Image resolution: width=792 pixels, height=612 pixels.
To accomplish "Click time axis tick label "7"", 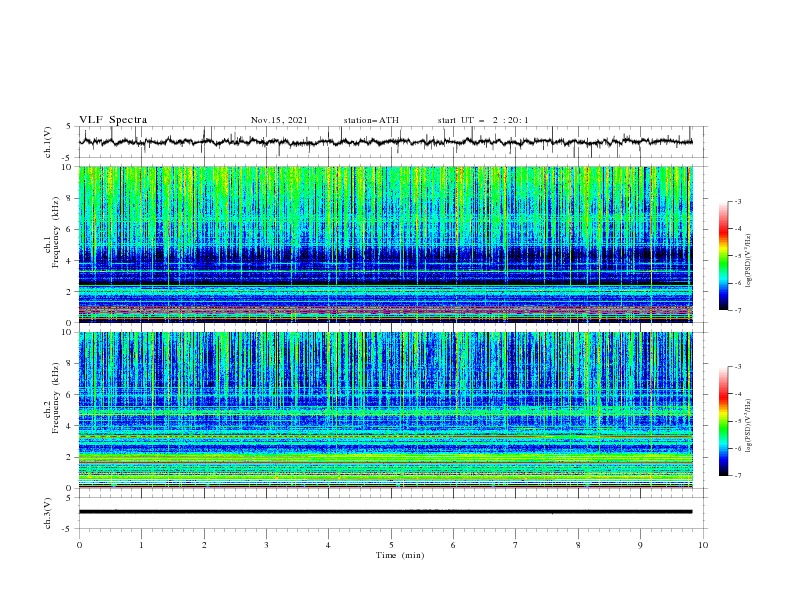I will pos(516,545).
